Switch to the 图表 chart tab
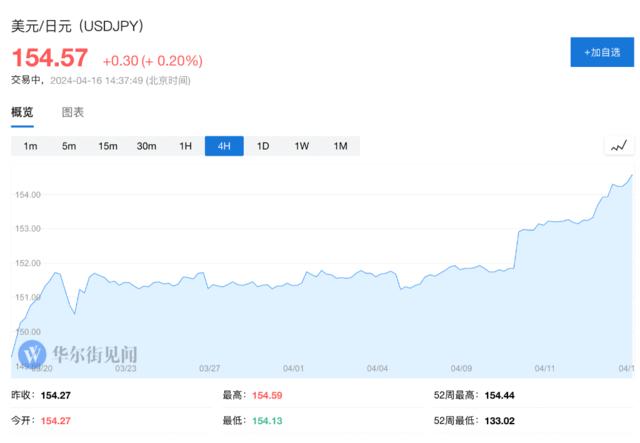Screen dimensions: 640x443 pos(73,113)
